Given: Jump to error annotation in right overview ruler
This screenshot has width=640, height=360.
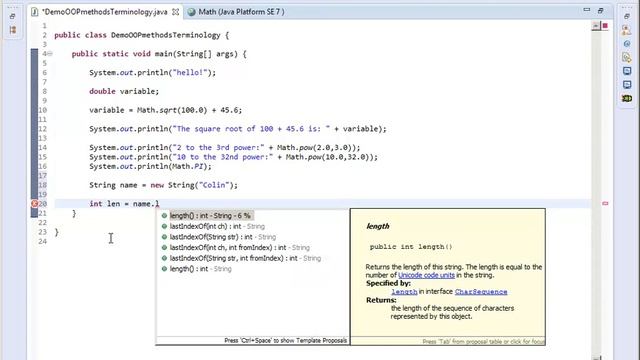Looking at the screenshot, I should tap(605, 203).
